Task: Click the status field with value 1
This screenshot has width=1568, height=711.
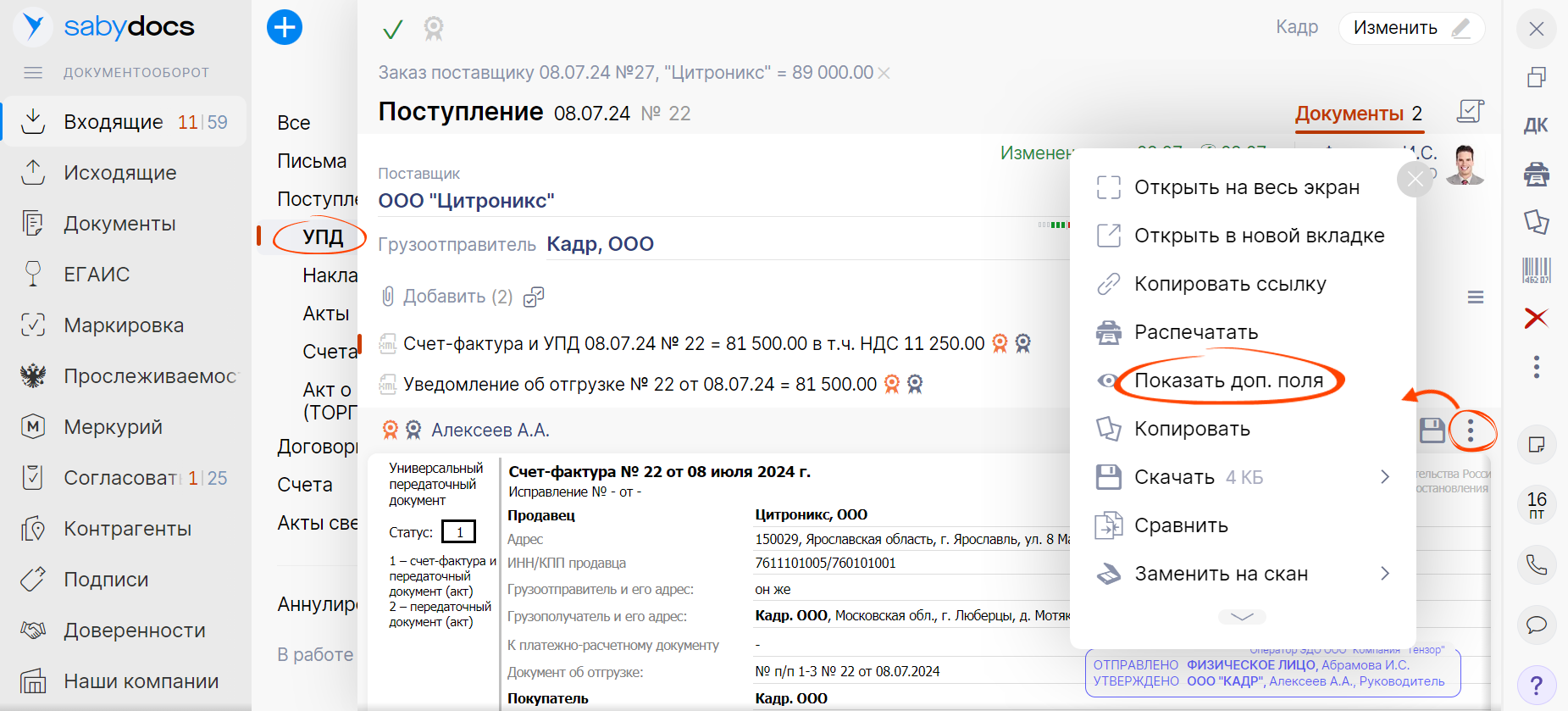Action: (x=459, y=532)
